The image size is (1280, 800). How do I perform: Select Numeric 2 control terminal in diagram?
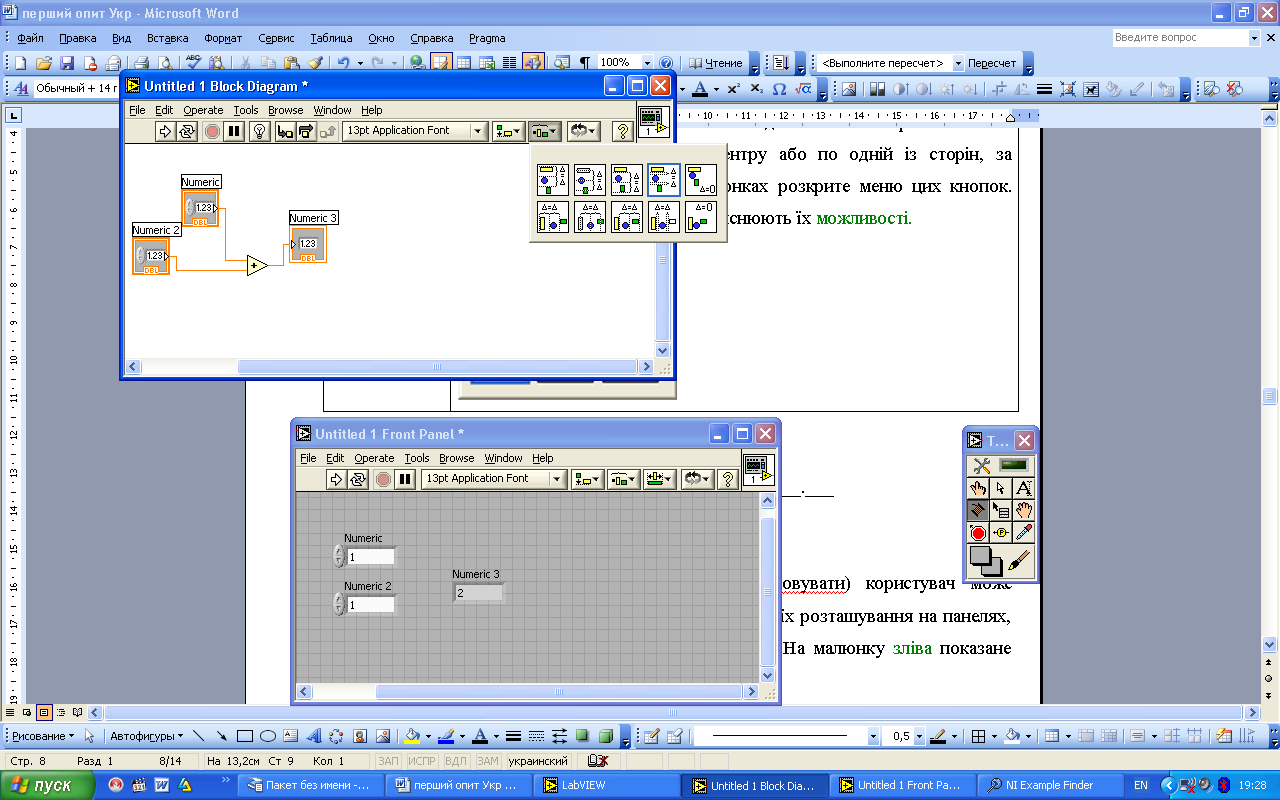[151, 256]
